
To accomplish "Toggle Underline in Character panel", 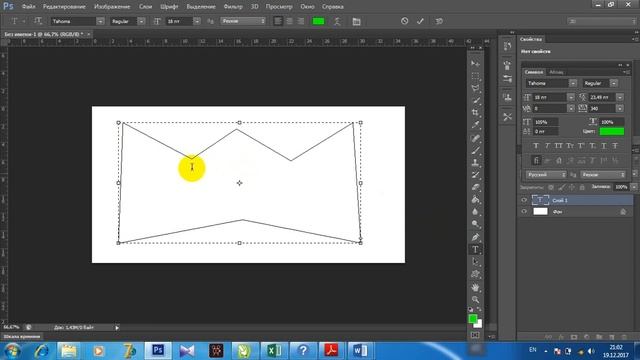I will click(604, 146).
